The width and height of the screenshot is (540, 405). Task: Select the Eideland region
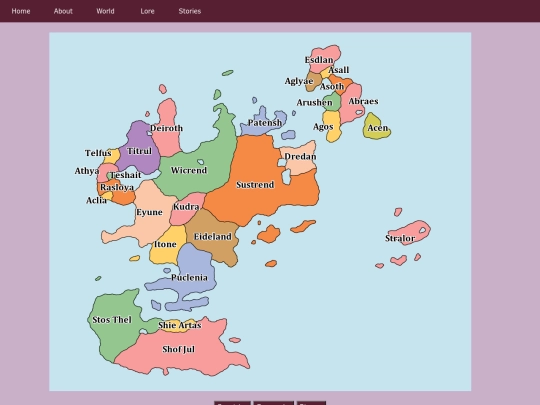pos(212,237)
